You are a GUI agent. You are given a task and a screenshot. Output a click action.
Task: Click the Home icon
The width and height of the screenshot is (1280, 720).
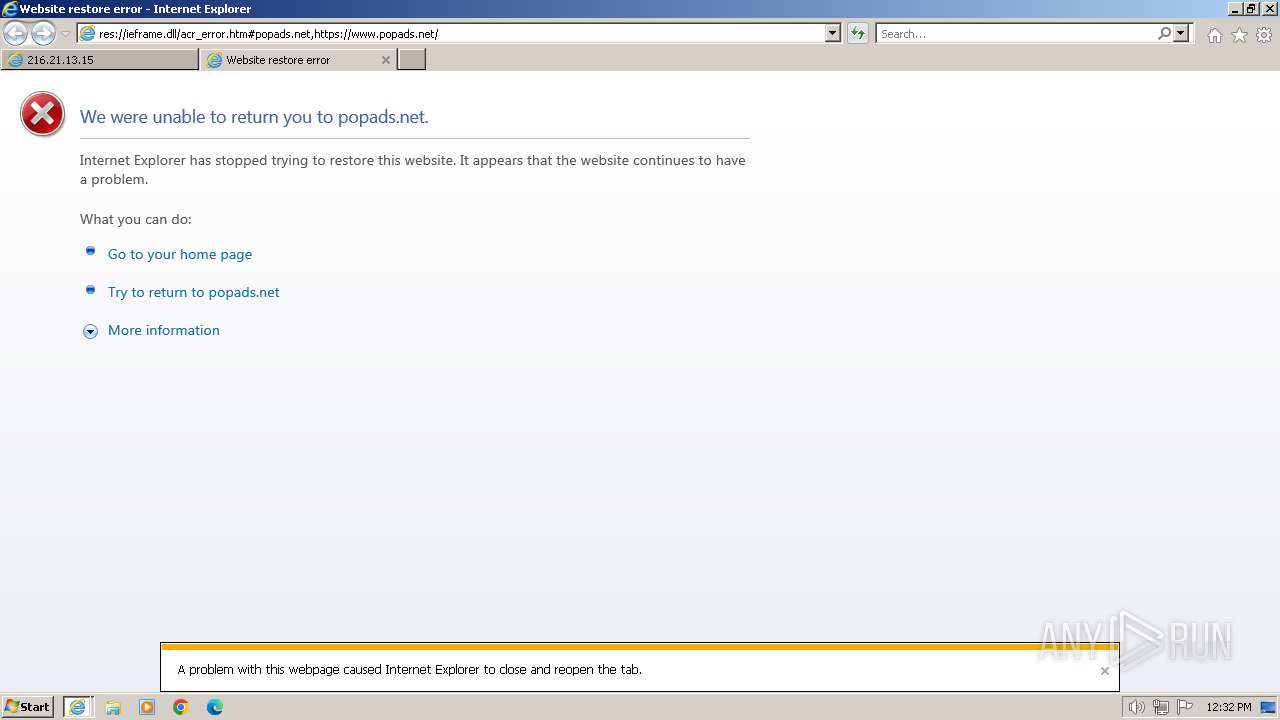click(1214, 35)
